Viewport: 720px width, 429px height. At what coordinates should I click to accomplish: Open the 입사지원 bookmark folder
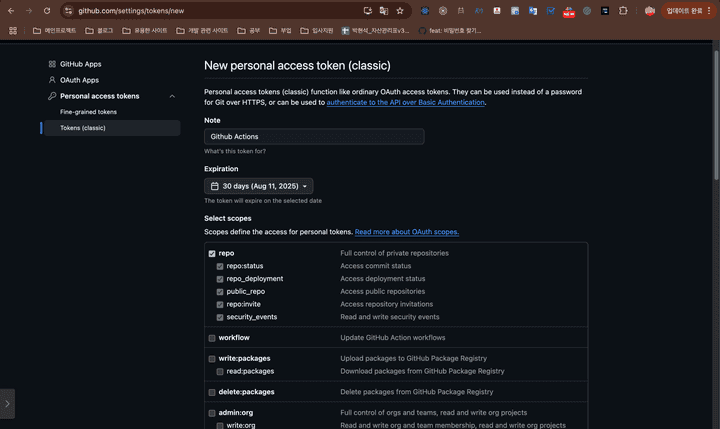tap(316, 31)
